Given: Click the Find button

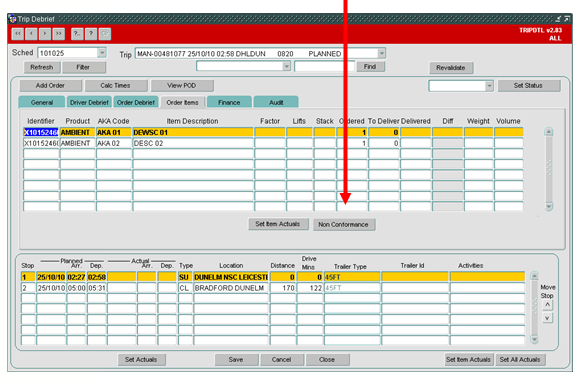Looking at the screenshot, I should tap(370, 67).
